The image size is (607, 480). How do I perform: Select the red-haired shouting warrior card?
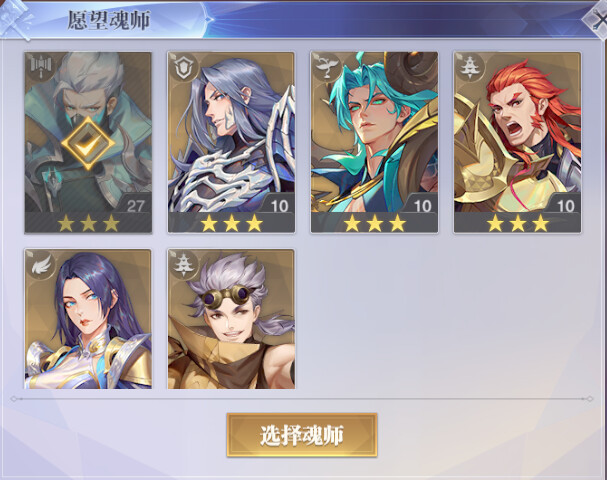pyautogui.click(x=517, y=142)
